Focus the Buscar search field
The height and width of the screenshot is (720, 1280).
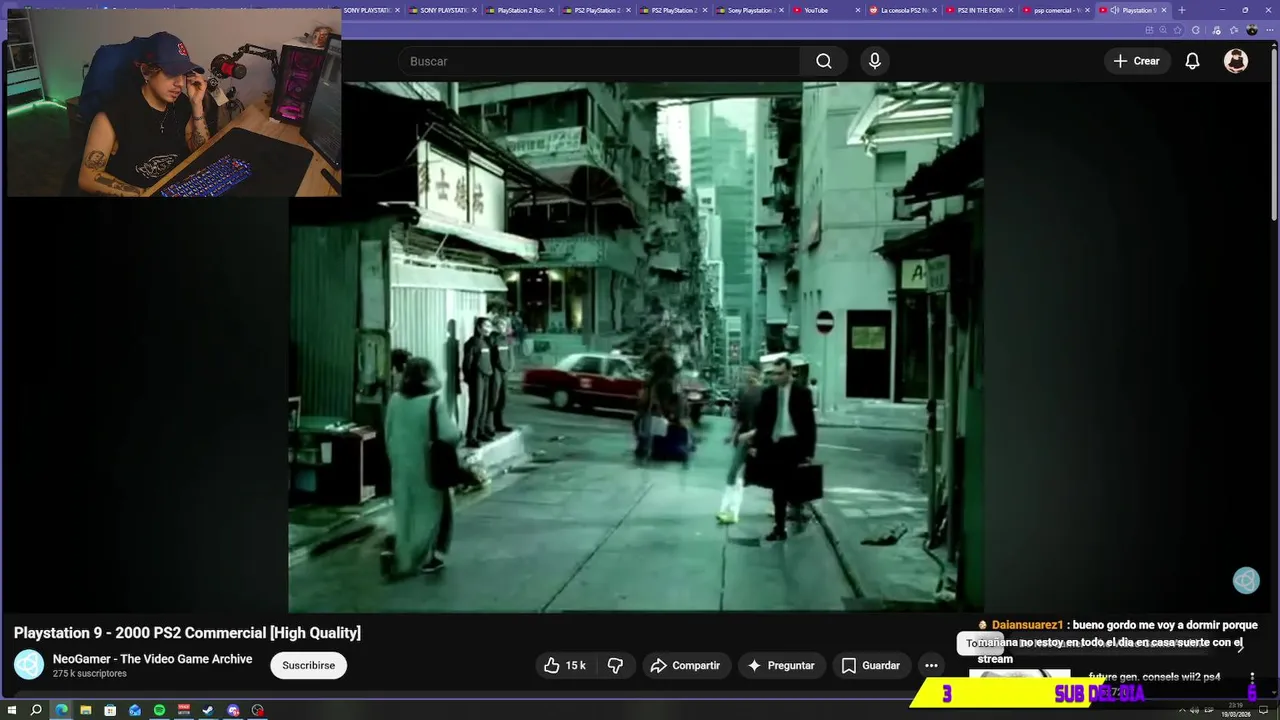click(x=600, y=61)
